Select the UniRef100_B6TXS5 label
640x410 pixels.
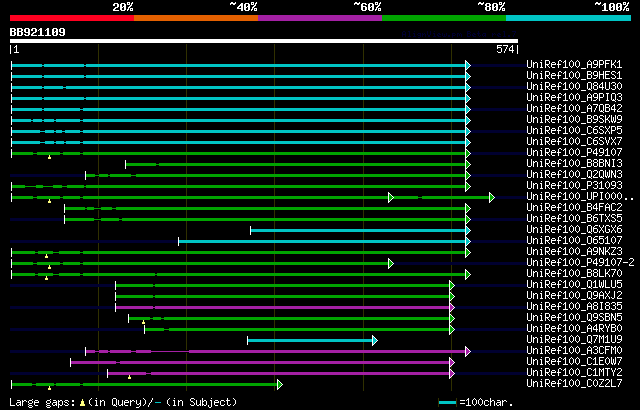point(574,219)
